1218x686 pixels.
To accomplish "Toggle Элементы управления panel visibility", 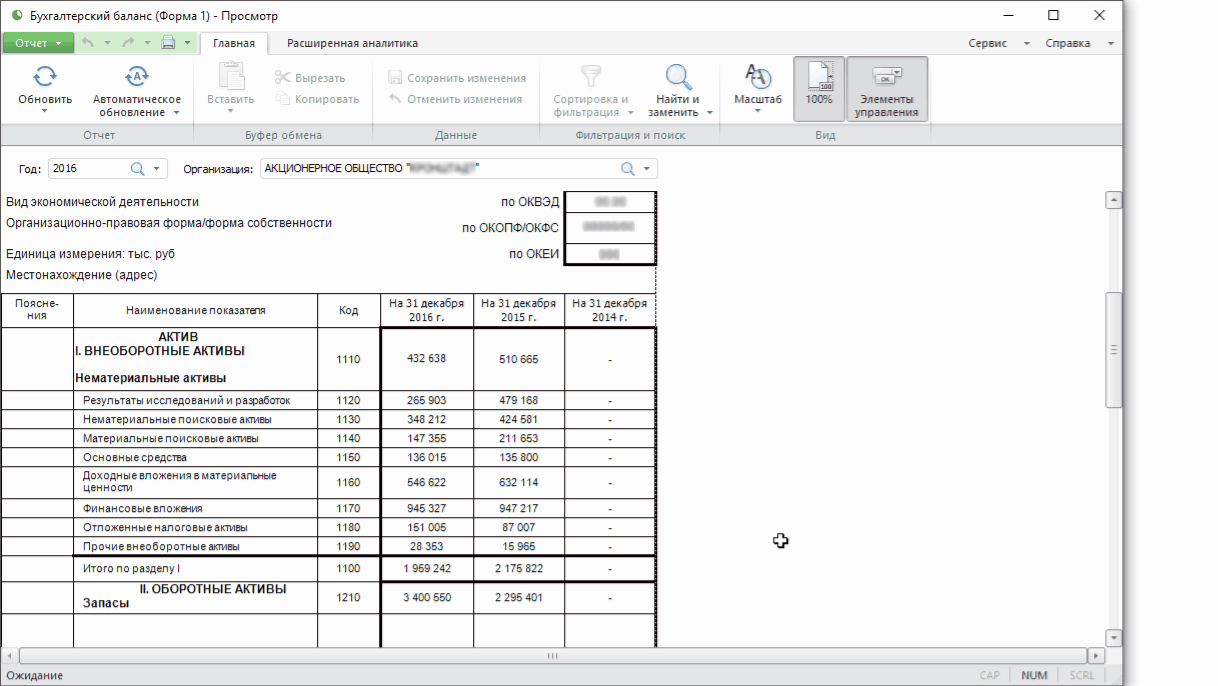I will pyautogui.click(x=886, y=88).
